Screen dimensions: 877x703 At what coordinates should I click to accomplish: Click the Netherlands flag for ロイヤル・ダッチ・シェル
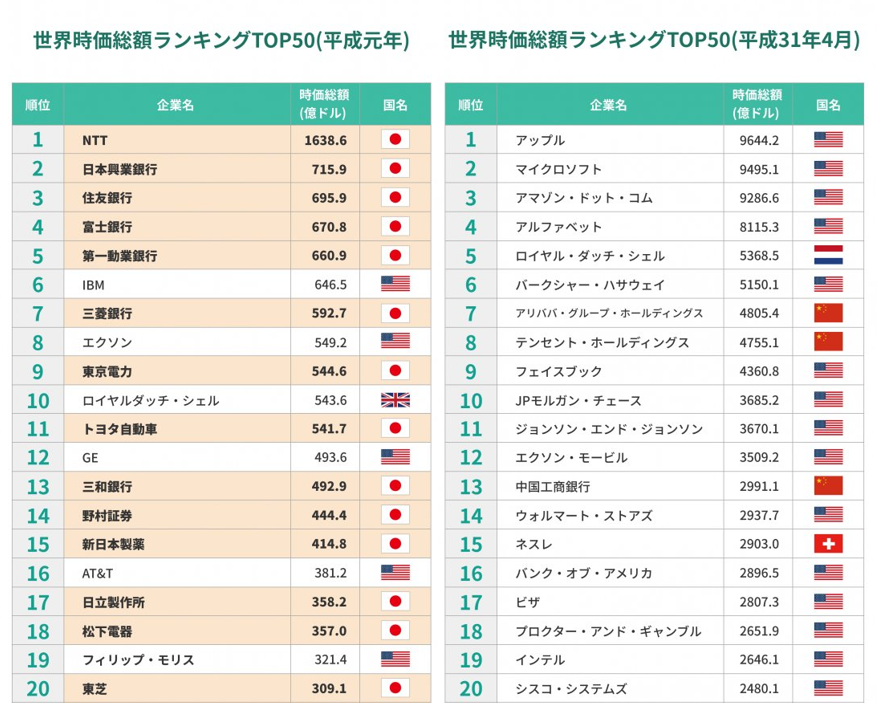click(x=828, y=255)
